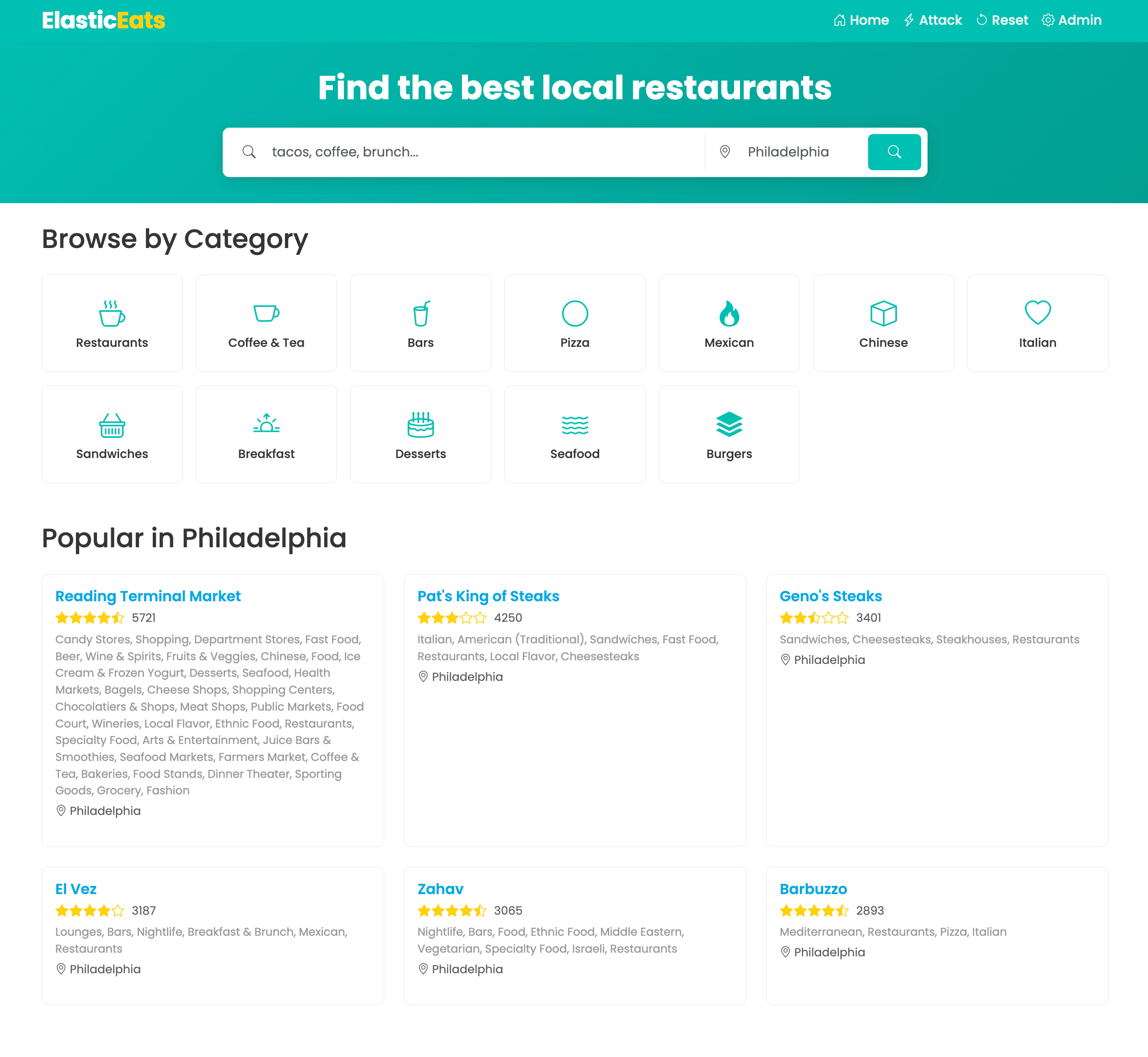The image size is (1148, 1057).
Task: Click the Breakfast sunrise icon
Action: coord(266,423)
